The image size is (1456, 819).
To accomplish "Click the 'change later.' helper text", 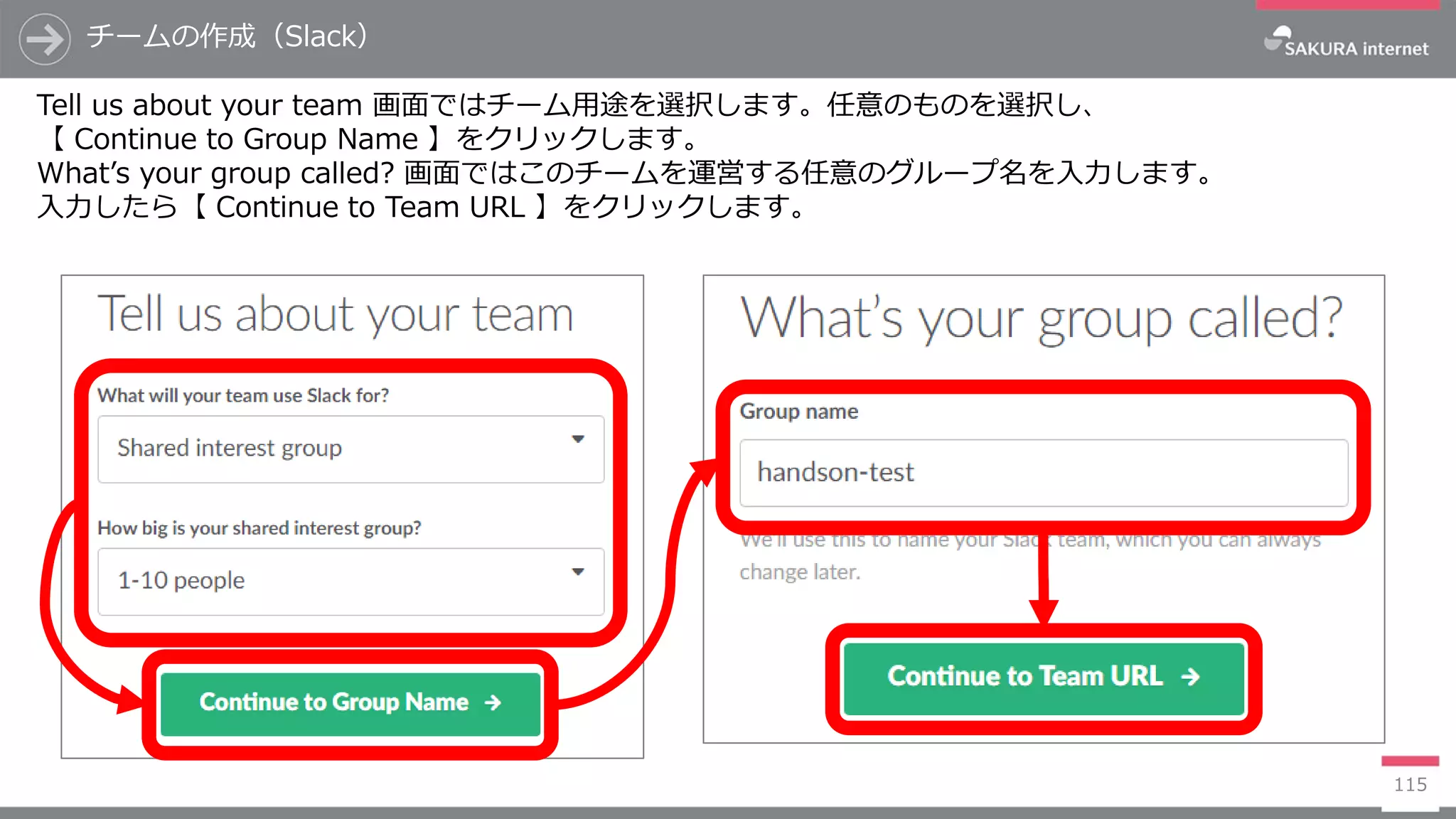I will pos(800,572).
